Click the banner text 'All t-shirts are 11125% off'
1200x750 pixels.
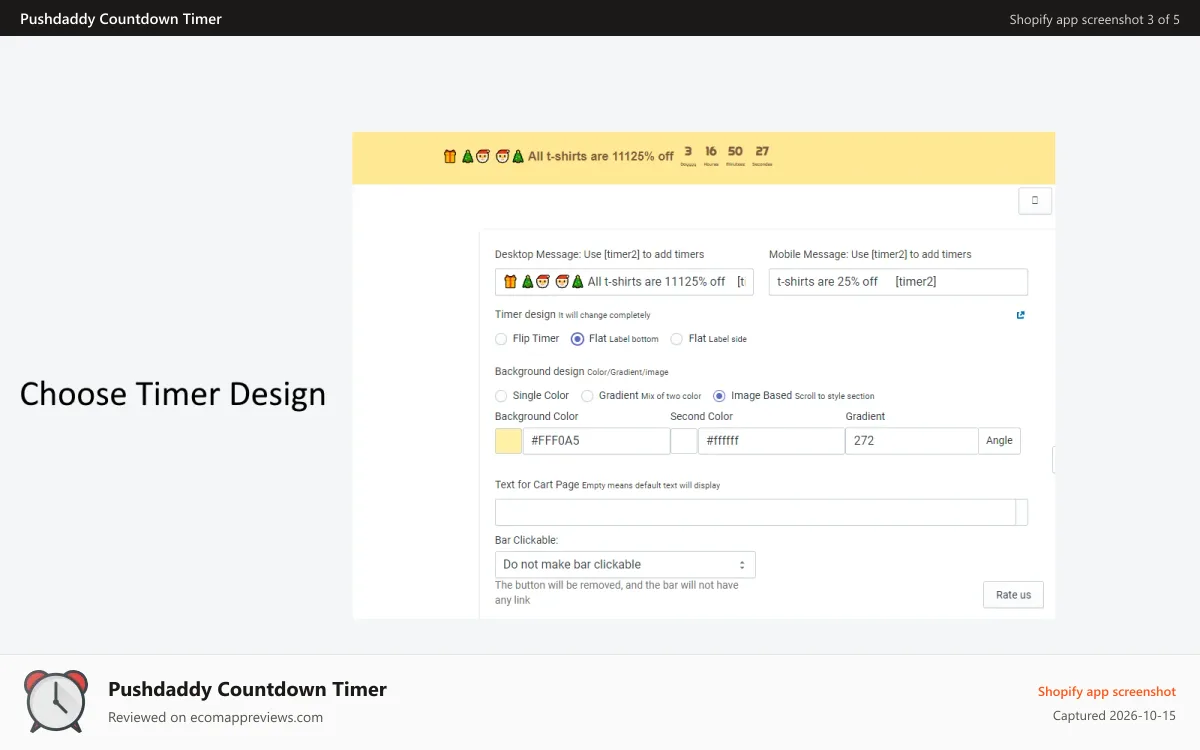(601, 156)
